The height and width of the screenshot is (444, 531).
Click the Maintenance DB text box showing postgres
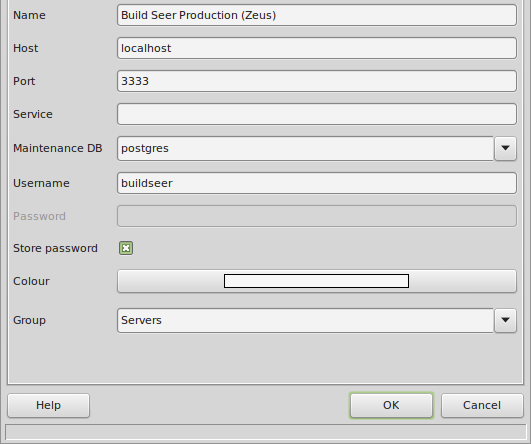coord(305,148)
